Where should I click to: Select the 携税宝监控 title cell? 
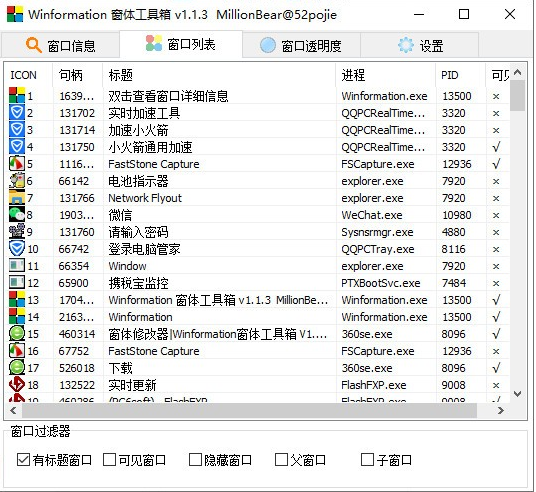tap(138, 283)
